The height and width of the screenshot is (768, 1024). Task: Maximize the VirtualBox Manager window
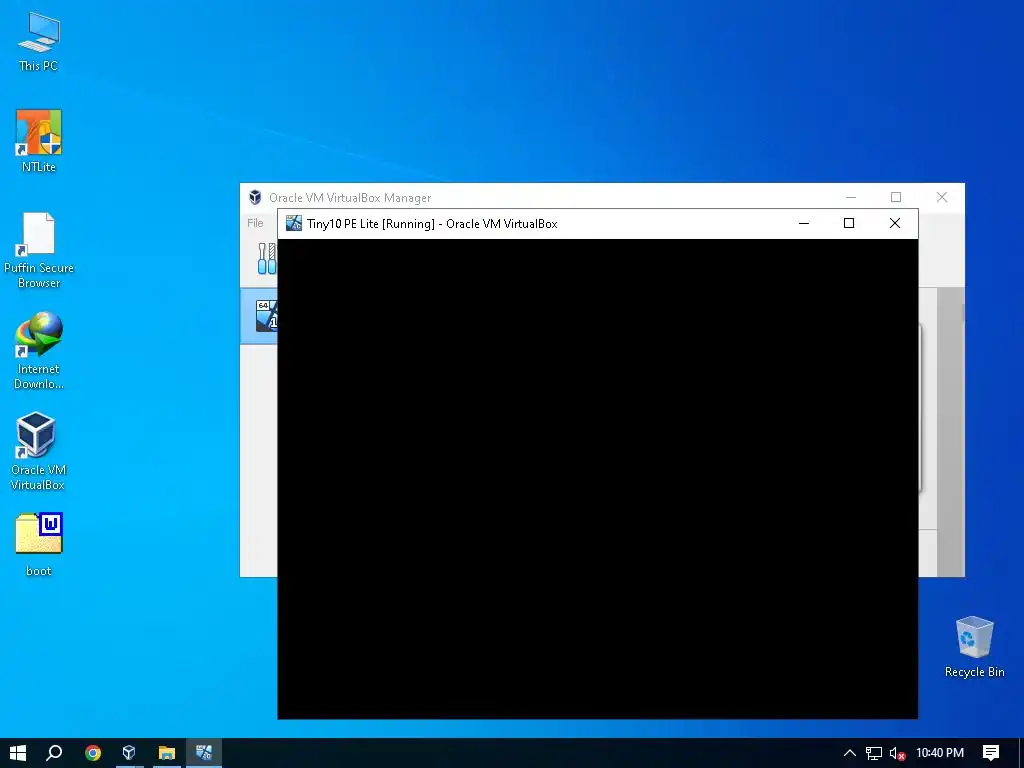tap(896, 197)
